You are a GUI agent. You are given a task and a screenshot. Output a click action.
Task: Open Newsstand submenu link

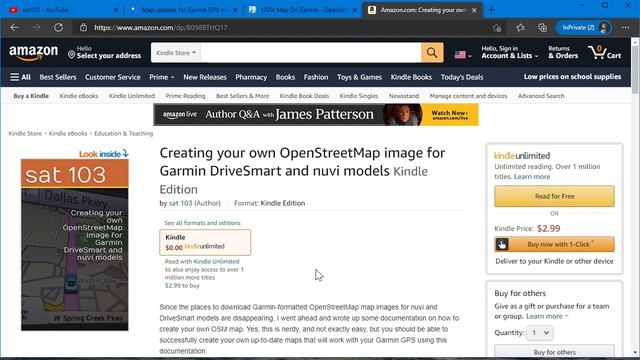tap(404, 96)
